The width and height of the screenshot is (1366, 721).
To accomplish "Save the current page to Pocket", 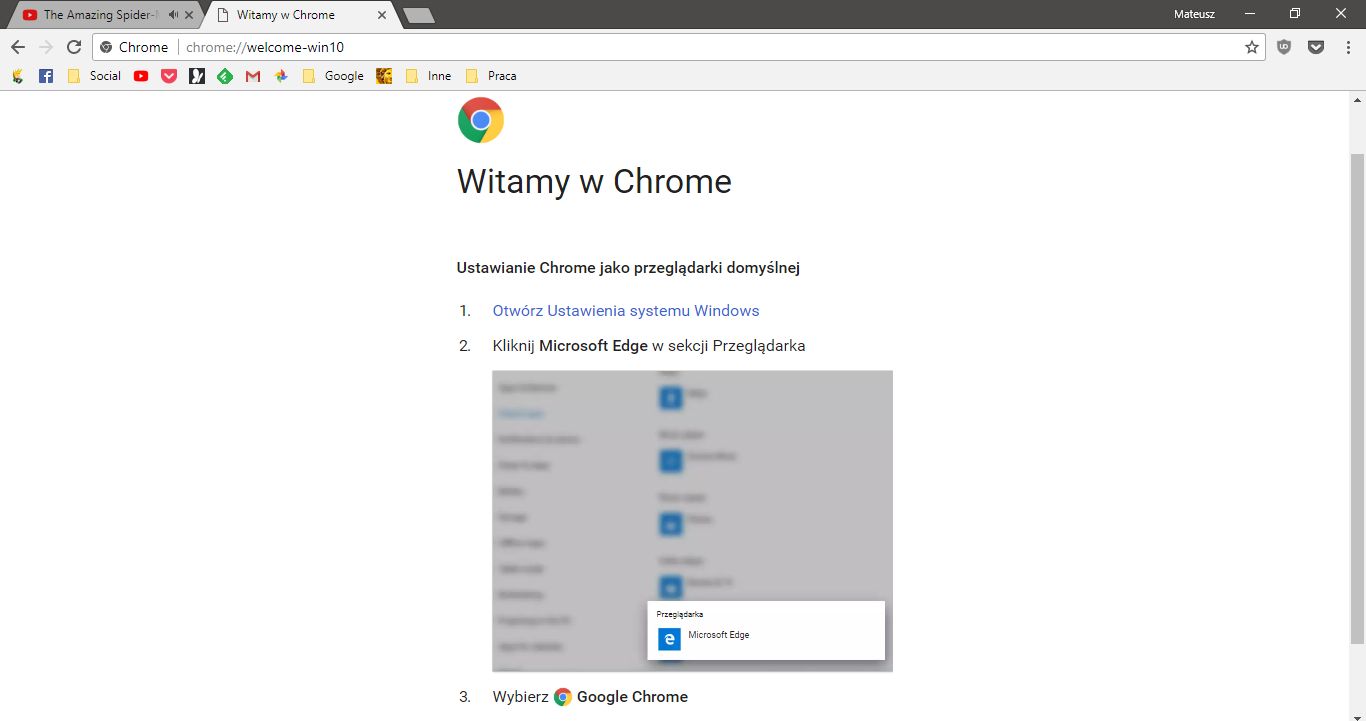I will (x=1316, y=46).
